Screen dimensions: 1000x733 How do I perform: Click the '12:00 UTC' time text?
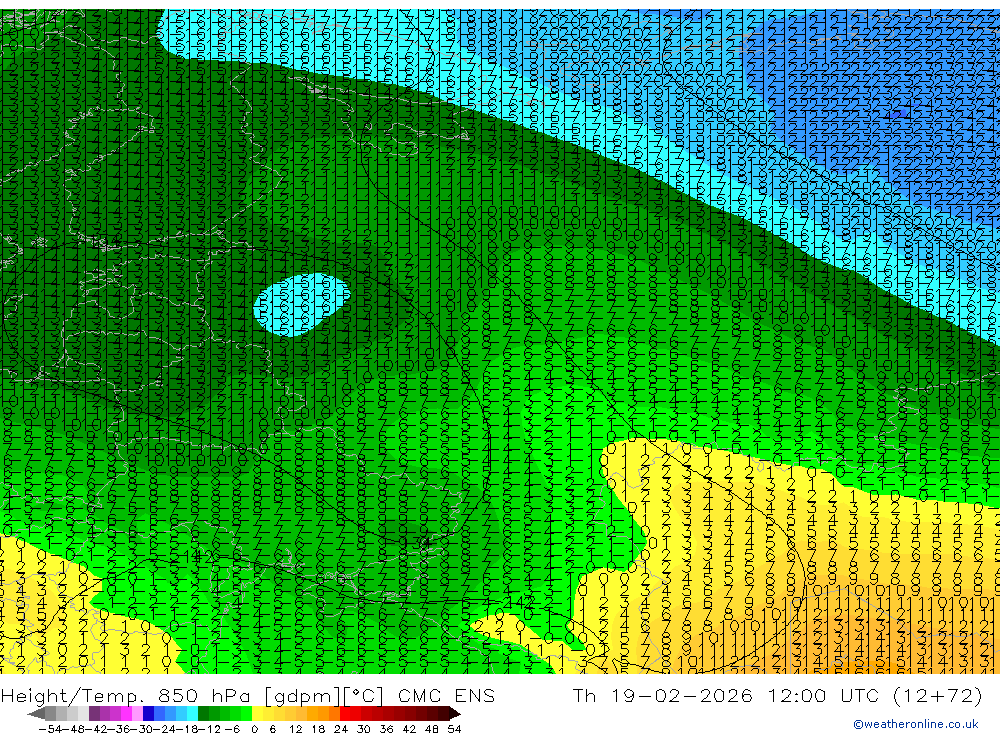click(823, 695)
